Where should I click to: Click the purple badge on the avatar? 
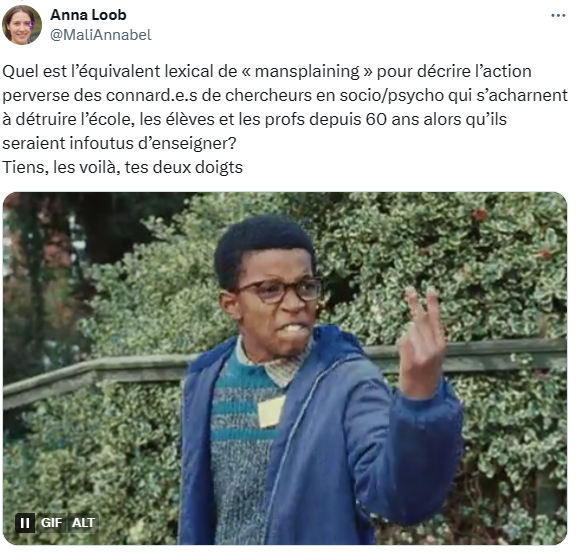30,25
